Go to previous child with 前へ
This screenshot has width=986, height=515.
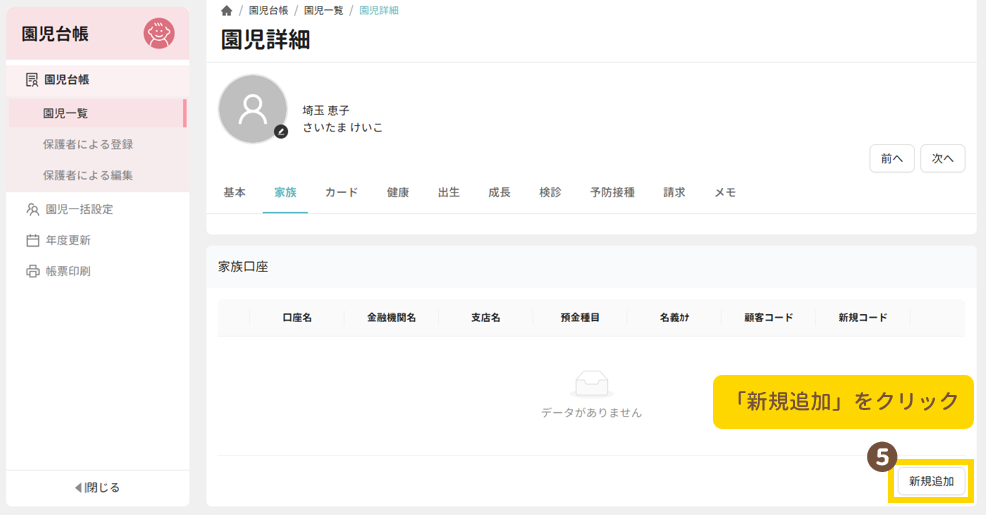click(x=891, y=158)
